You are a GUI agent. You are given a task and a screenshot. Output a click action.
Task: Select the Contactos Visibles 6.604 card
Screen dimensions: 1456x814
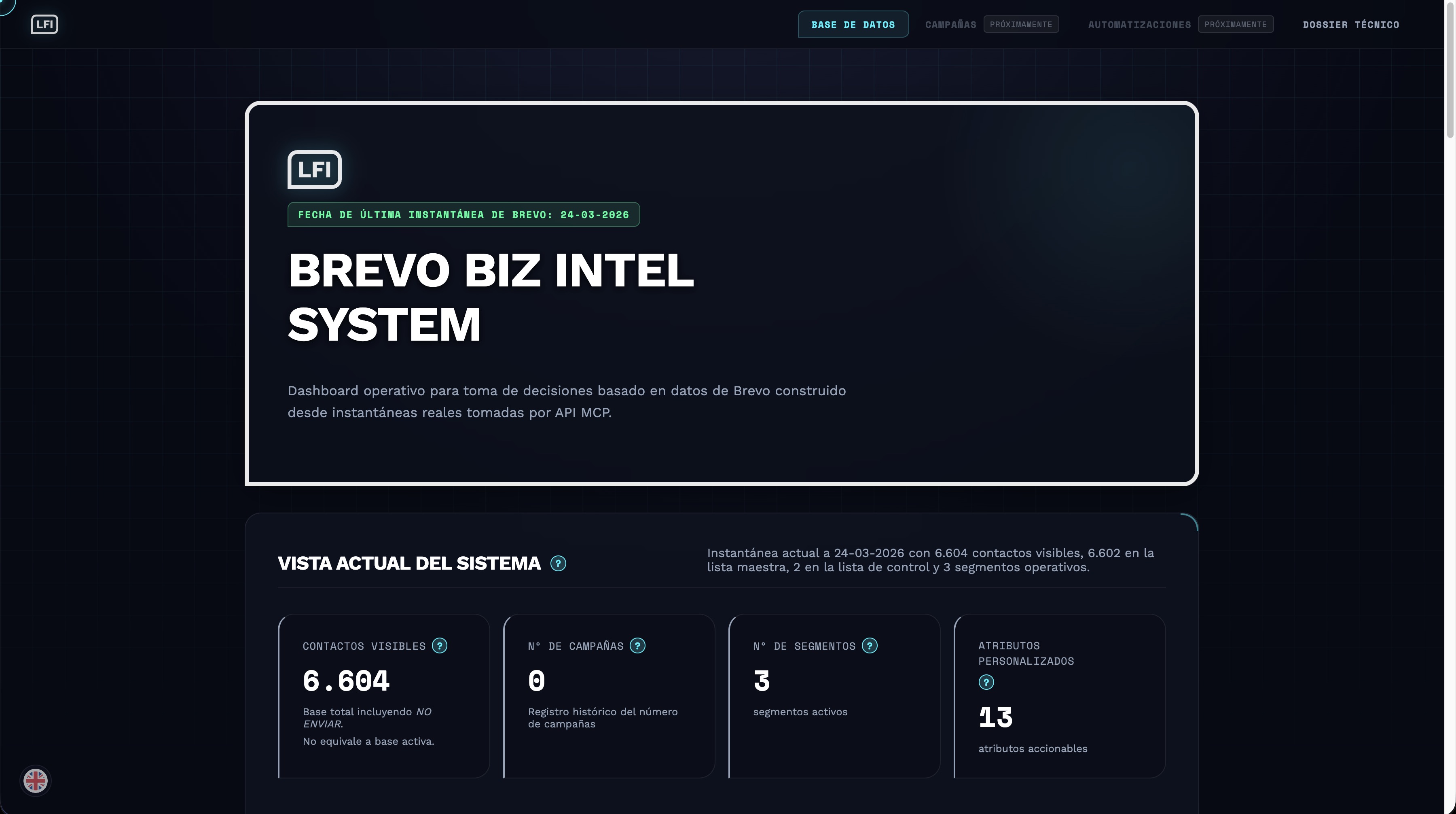click(383, 695)
